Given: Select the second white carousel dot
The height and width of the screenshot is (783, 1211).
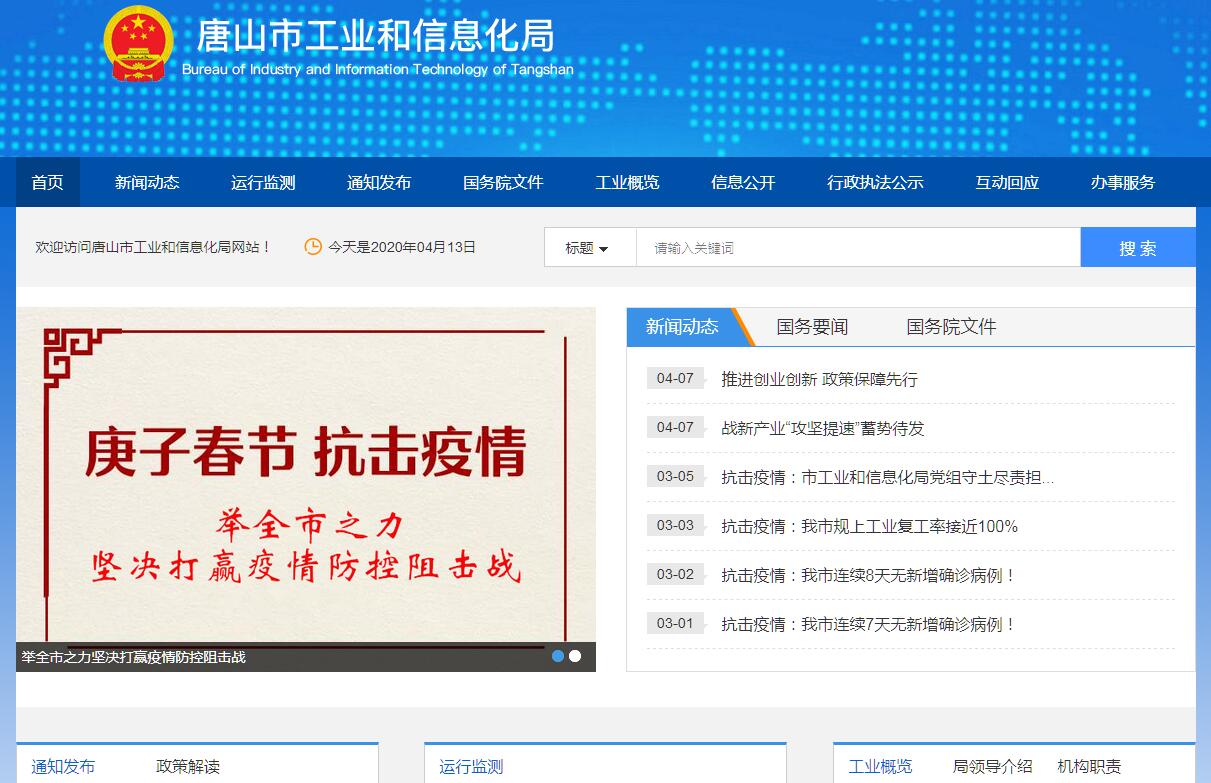Looking at the screenshot, I should pyautogui.click(x=575, y=656).
